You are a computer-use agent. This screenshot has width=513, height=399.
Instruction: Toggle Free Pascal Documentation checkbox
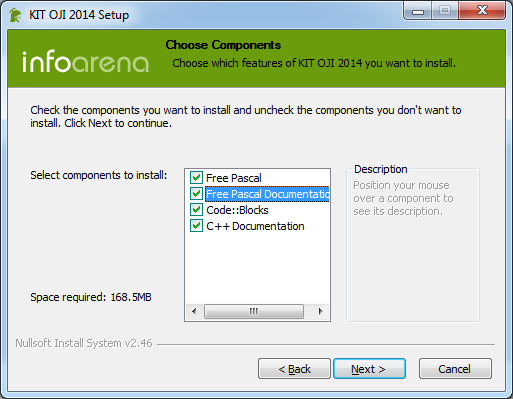pyautogui.click(x=196, y=194)
